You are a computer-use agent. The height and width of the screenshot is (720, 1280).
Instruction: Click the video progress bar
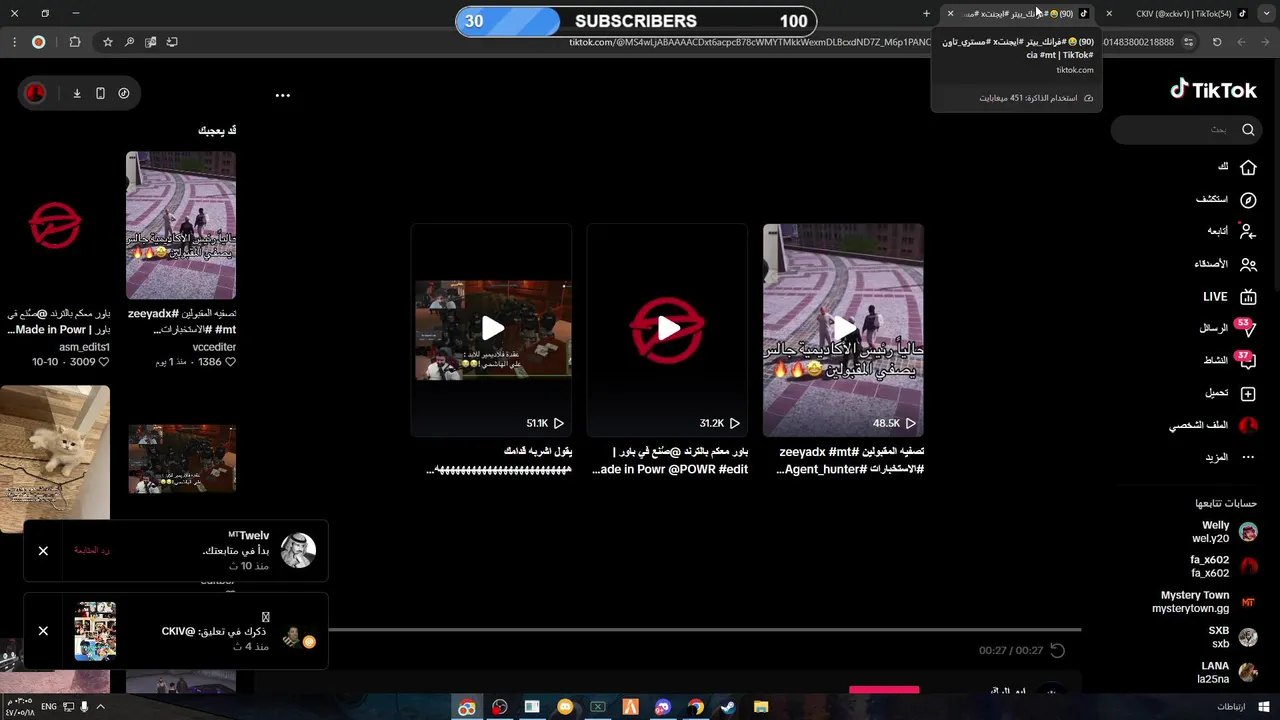point(705,630)
